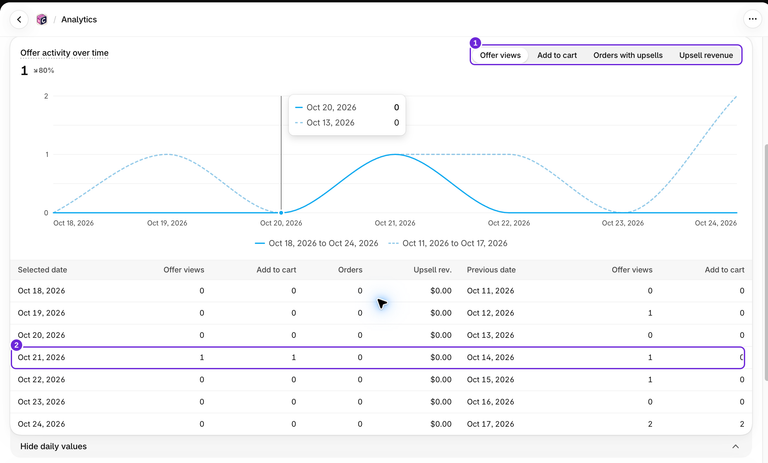768x463 pixels.
Task: Click the Oct 14, 2026 previous date cell
Action: coord(490,358)
